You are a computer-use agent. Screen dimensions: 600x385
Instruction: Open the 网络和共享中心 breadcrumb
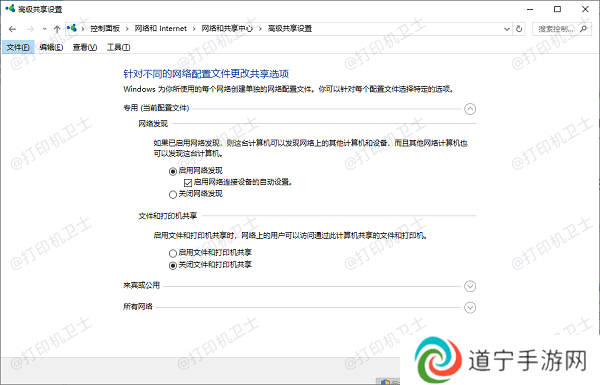click(227, 29)
